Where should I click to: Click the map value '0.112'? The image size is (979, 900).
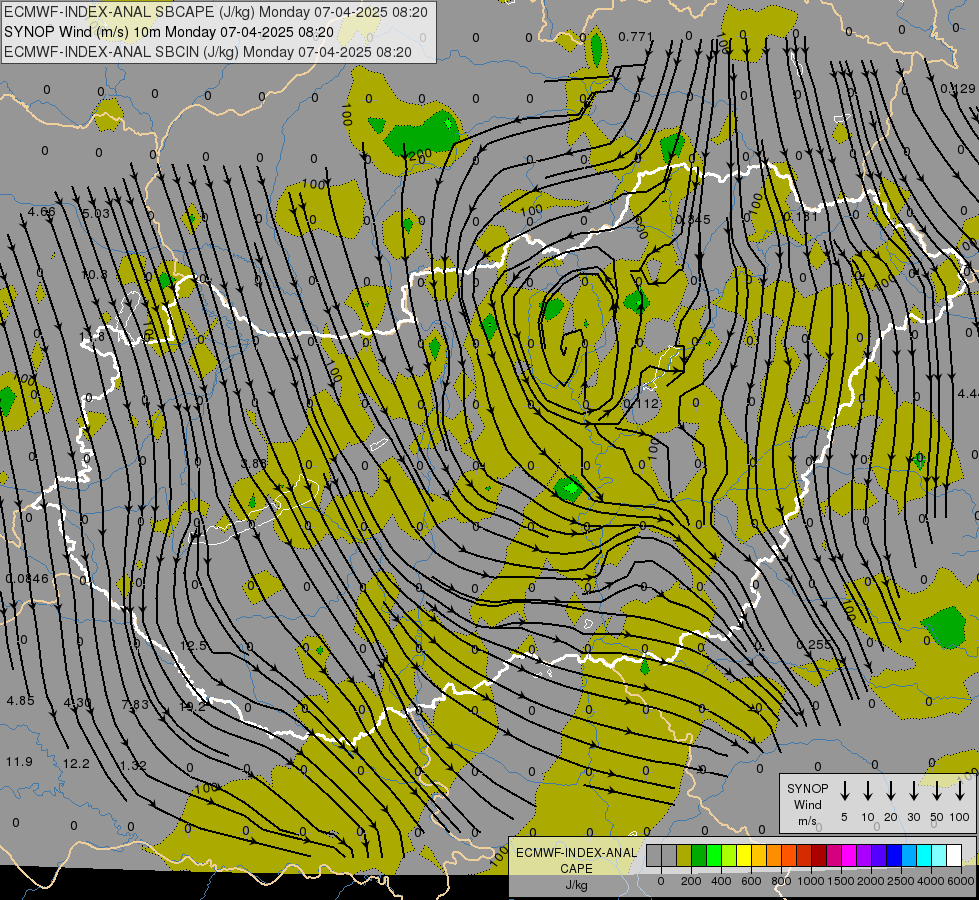coord(642,403)
